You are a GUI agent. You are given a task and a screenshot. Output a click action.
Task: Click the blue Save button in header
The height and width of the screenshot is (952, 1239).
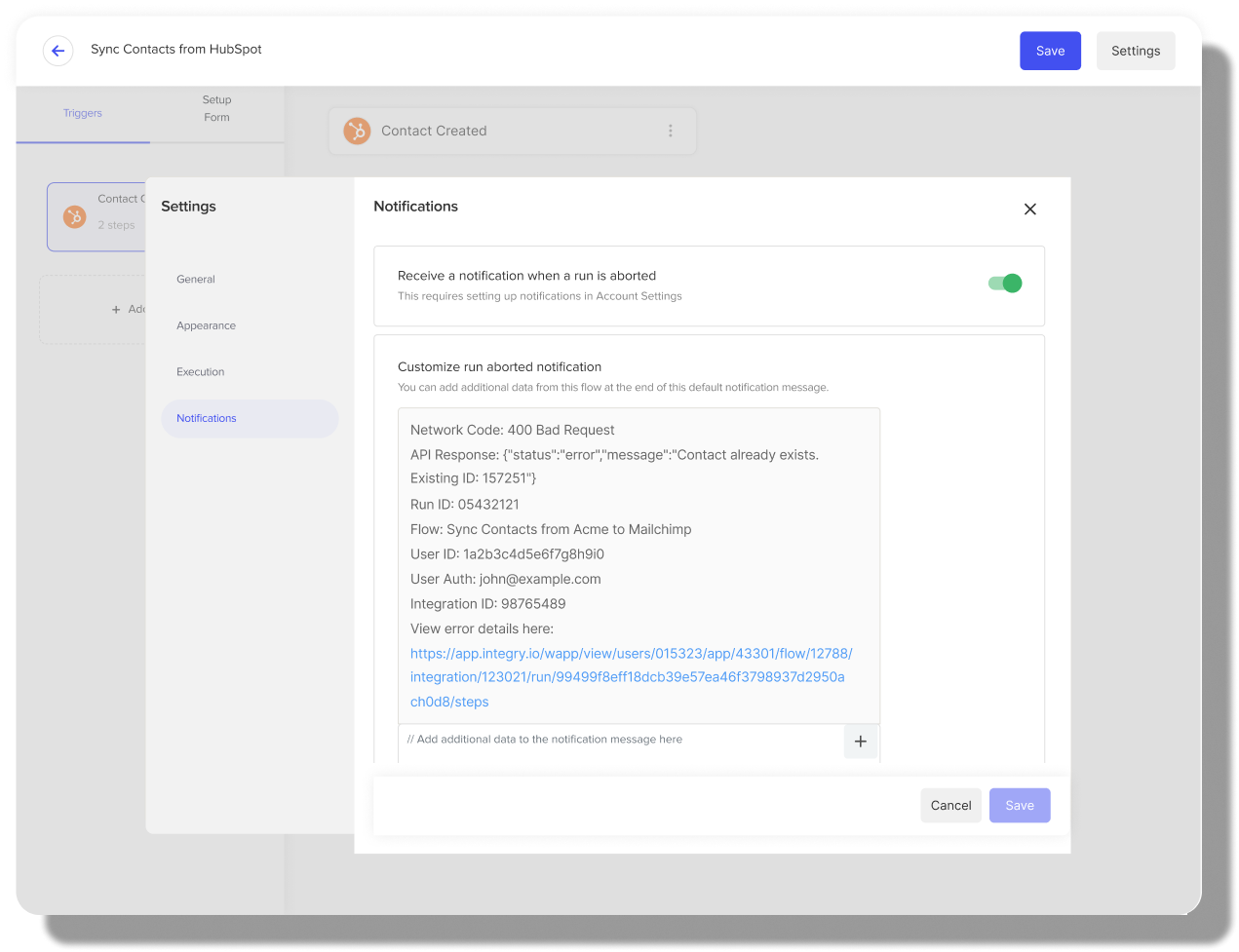click(x=1051, y=51)
